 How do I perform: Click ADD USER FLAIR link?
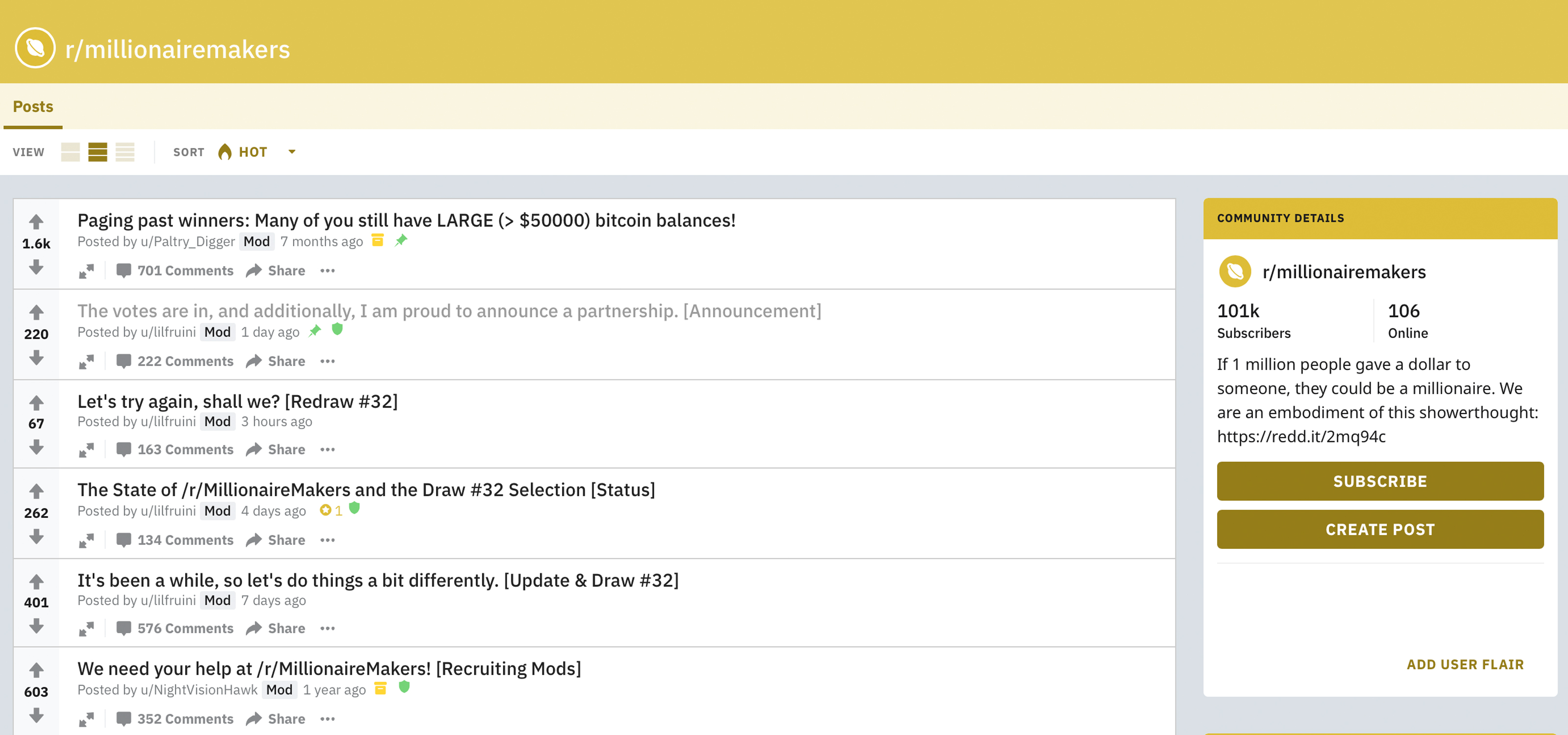(1462, 664)
